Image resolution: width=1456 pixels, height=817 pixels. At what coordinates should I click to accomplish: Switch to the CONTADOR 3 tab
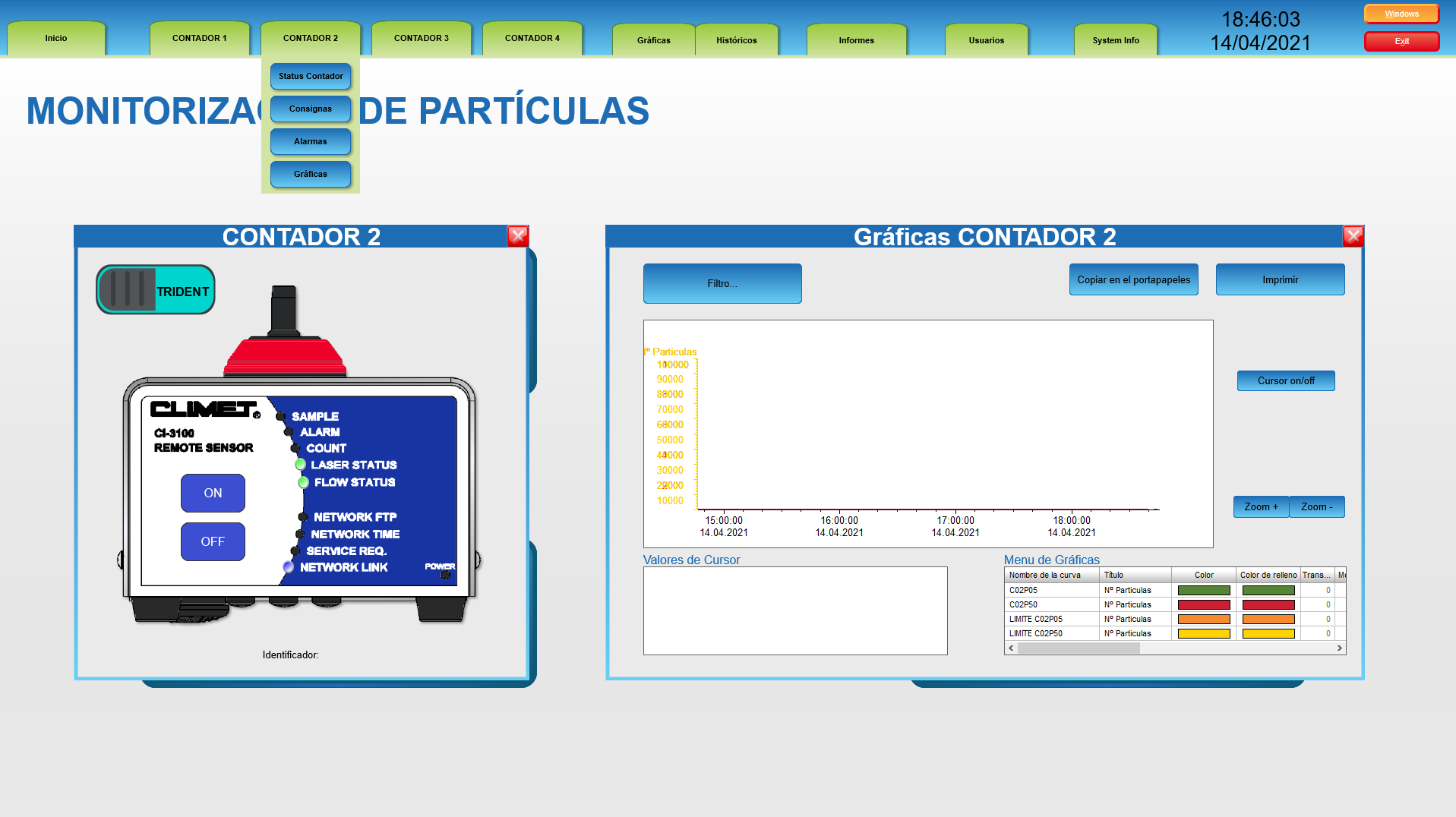pyautogui.click(x=421, y=38)
